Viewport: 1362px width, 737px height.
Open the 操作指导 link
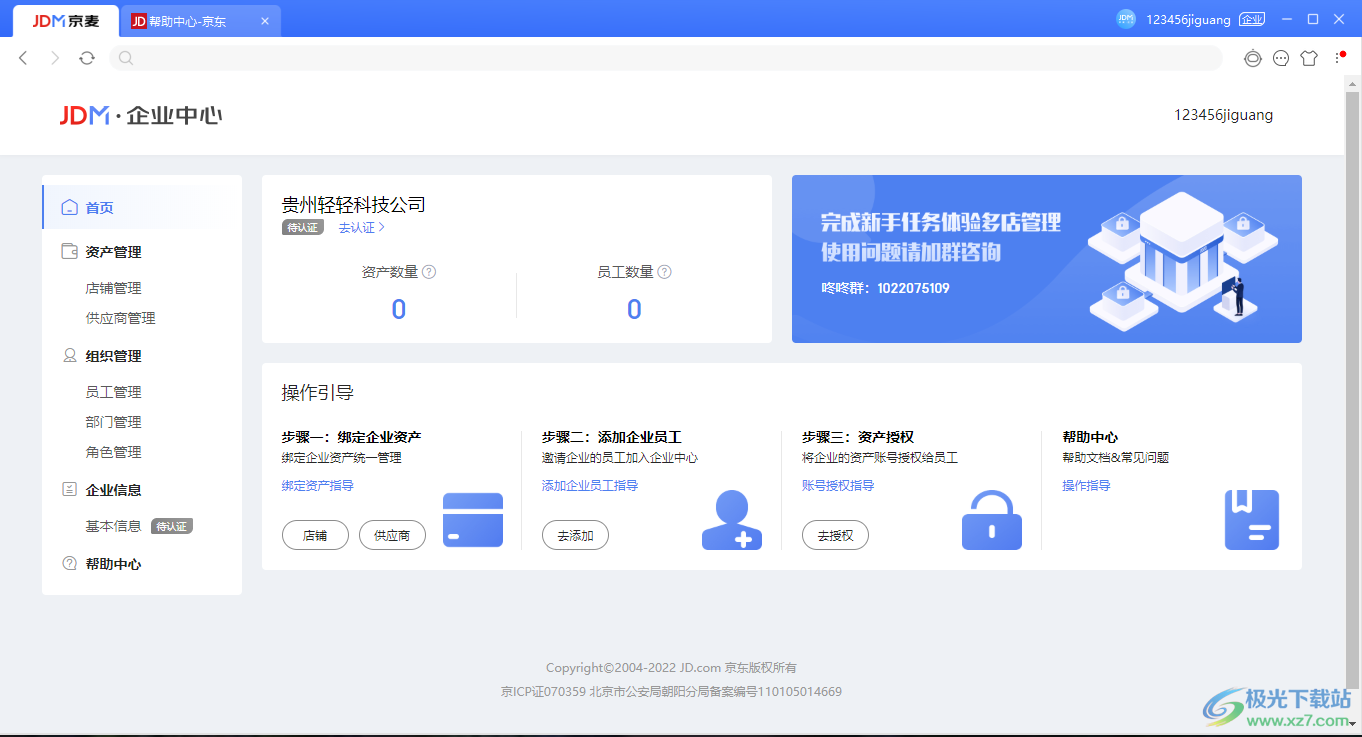point(1086,486)
